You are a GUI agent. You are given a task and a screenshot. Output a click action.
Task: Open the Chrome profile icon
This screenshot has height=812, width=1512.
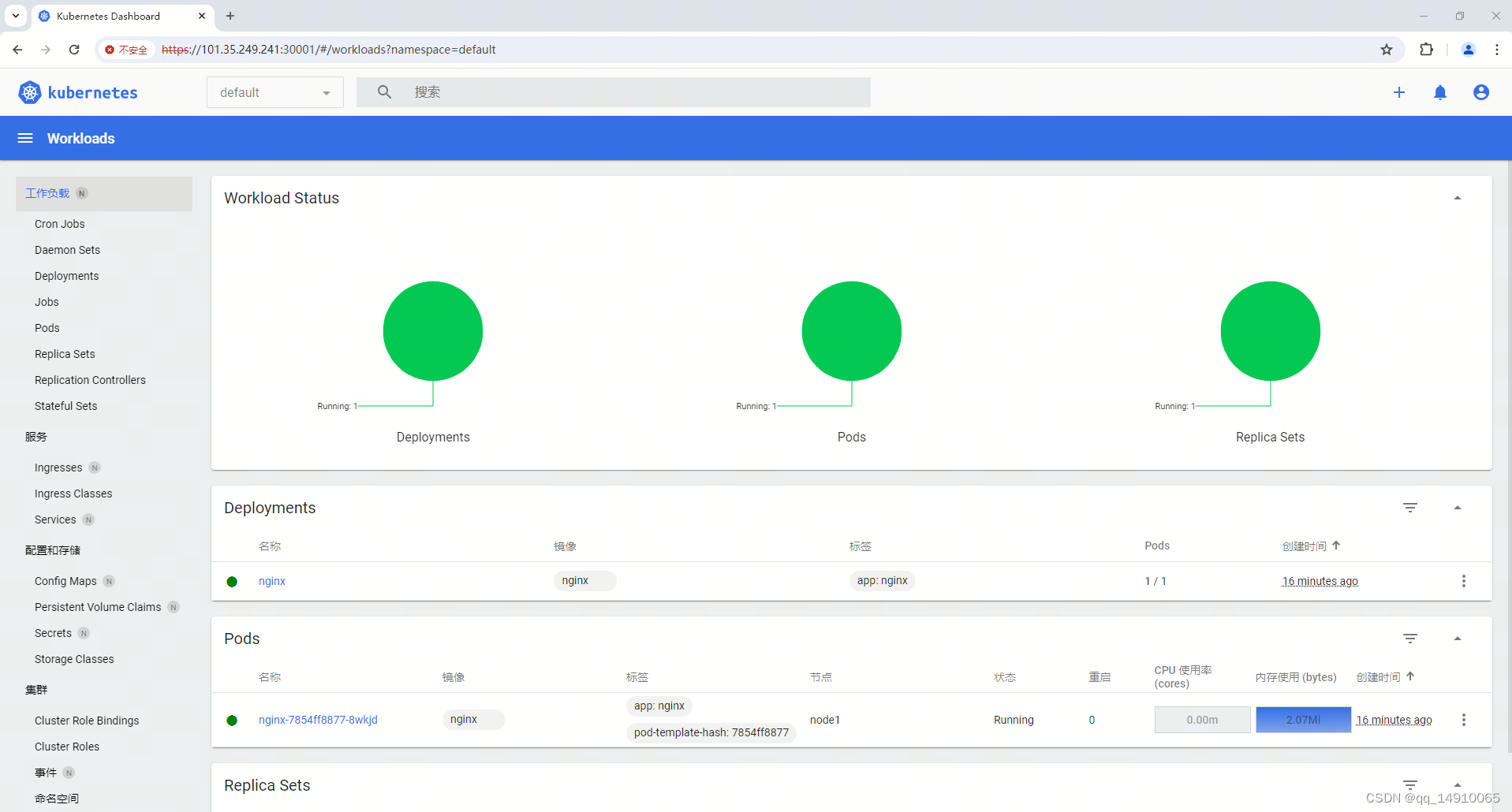click(1468, 50)
